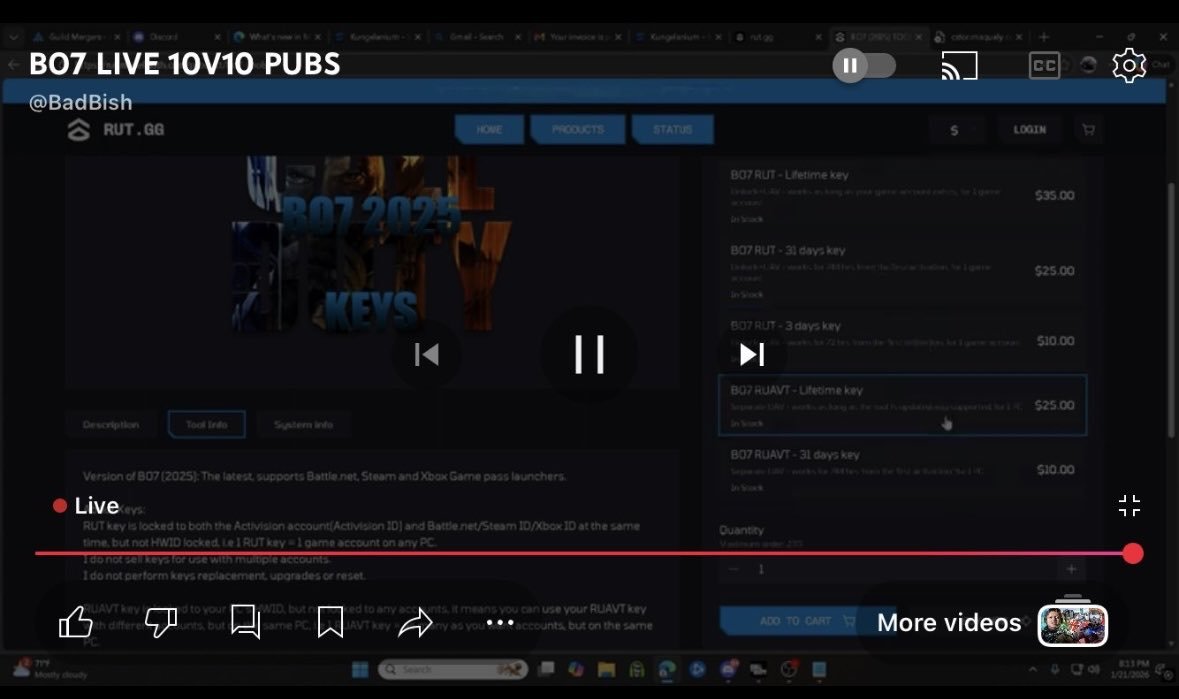Open the browser tab list chevron
This screenshot has width=1179, height=699.
[x=13, y=36]
